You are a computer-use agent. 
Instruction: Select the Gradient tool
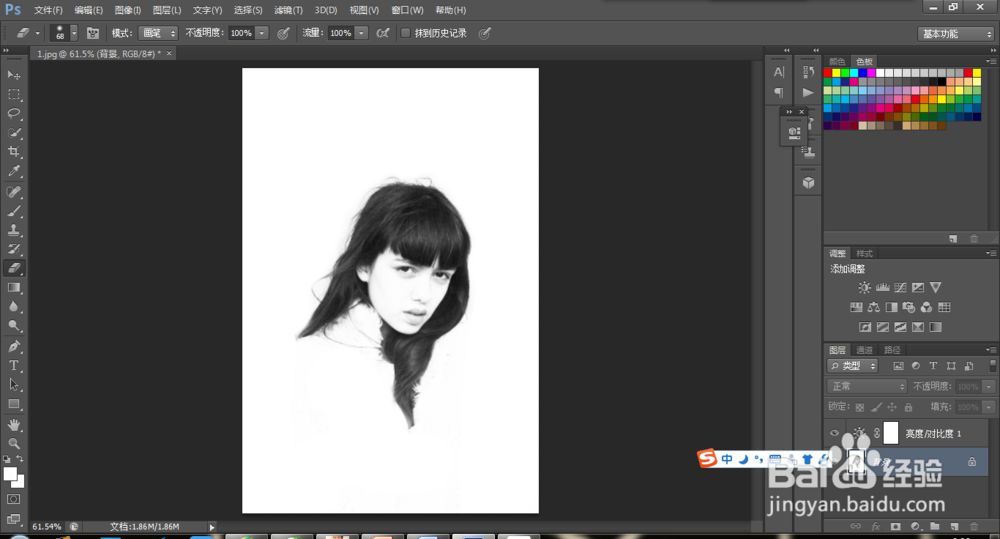click(13, 288)
